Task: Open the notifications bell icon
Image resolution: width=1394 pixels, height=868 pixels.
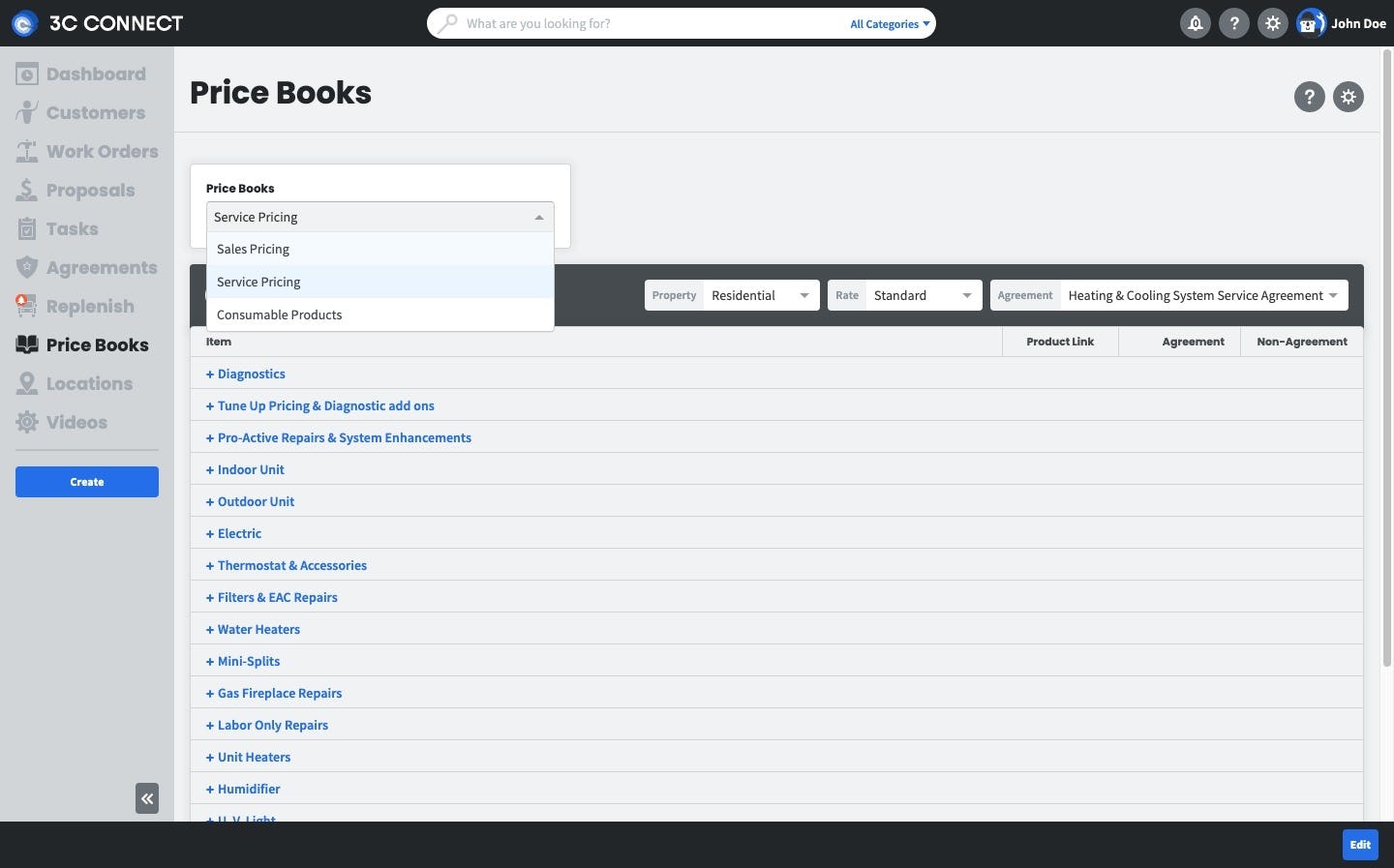Action: pos(1196,23)
